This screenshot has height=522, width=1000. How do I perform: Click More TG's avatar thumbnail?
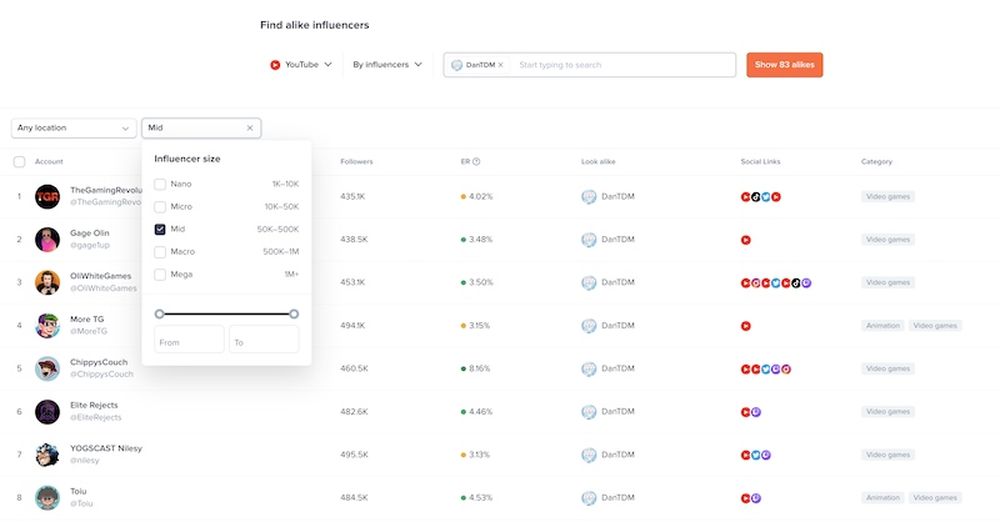(47, 325)
